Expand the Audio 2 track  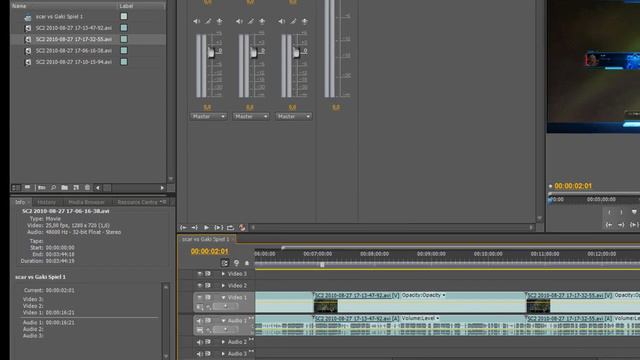[223, 342]
